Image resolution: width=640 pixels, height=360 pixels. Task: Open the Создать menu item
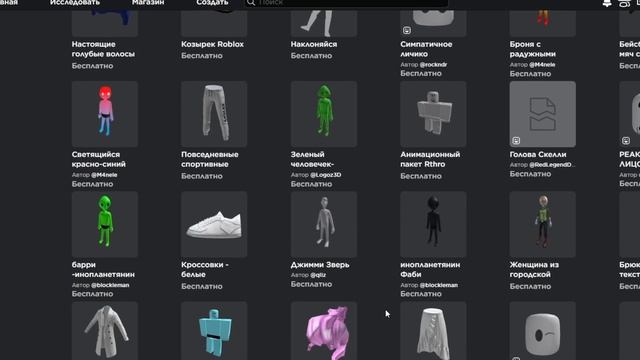(212, 2)
